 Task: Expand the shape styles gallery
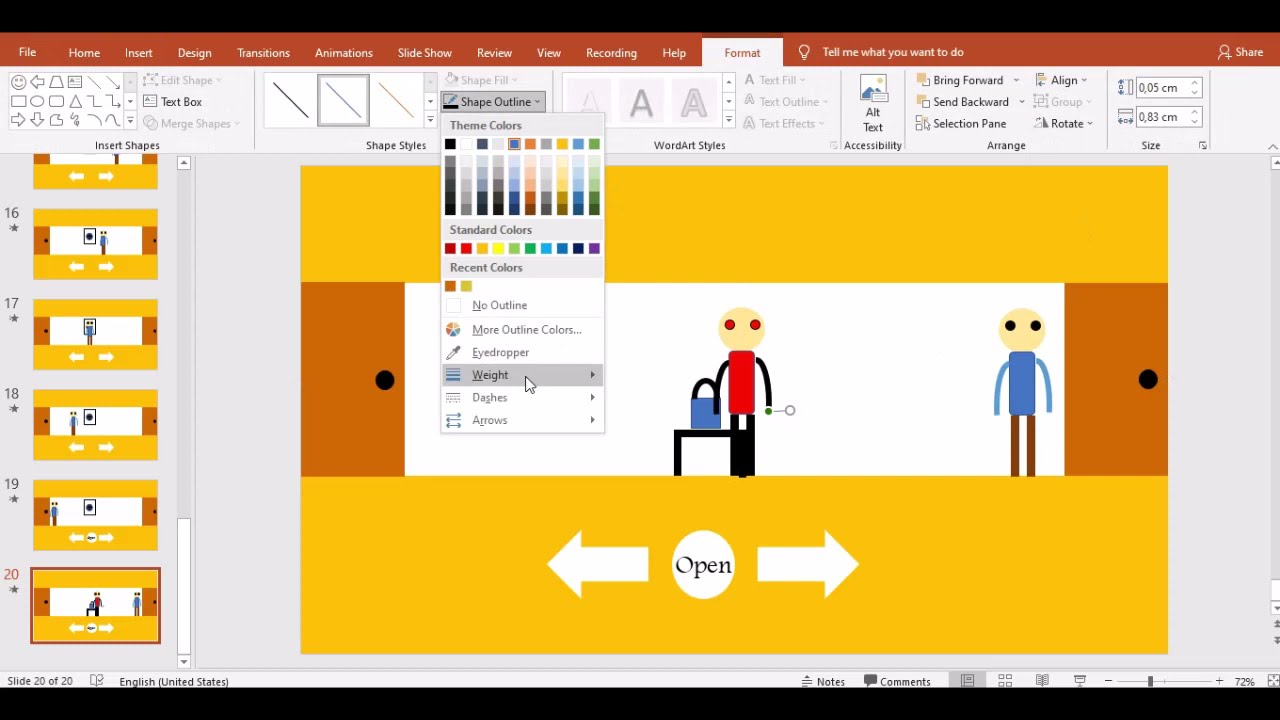(430, 120)
